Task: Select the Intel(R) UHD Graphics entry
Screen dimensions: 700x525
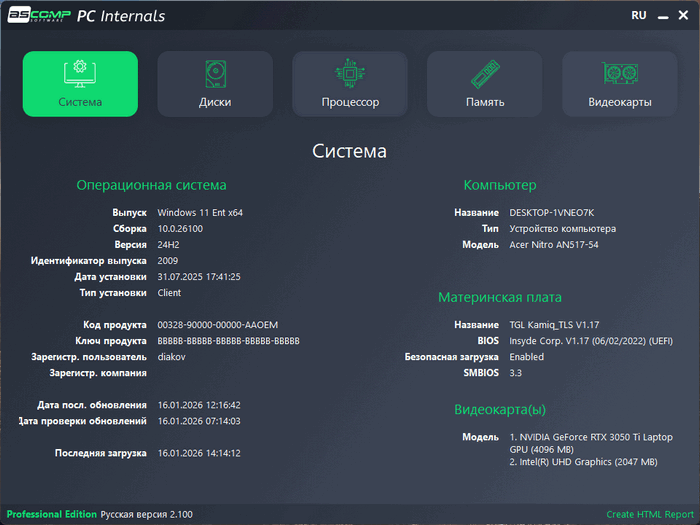Action: [x=583, y=462]
